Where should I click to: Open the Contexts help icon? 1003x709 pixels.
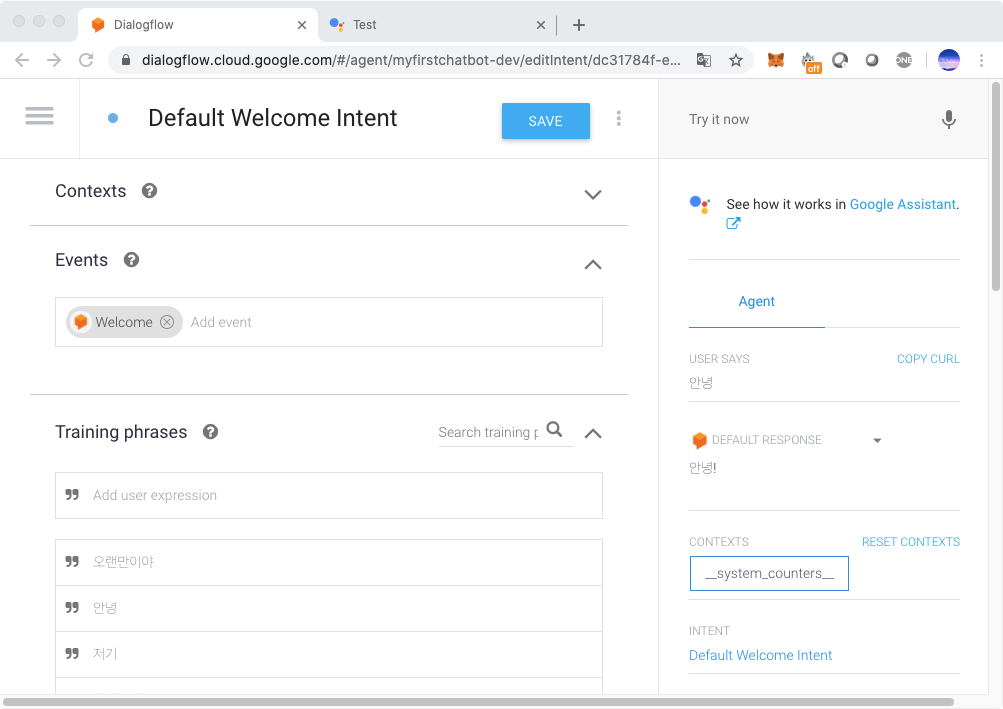[x=149, y=191]
